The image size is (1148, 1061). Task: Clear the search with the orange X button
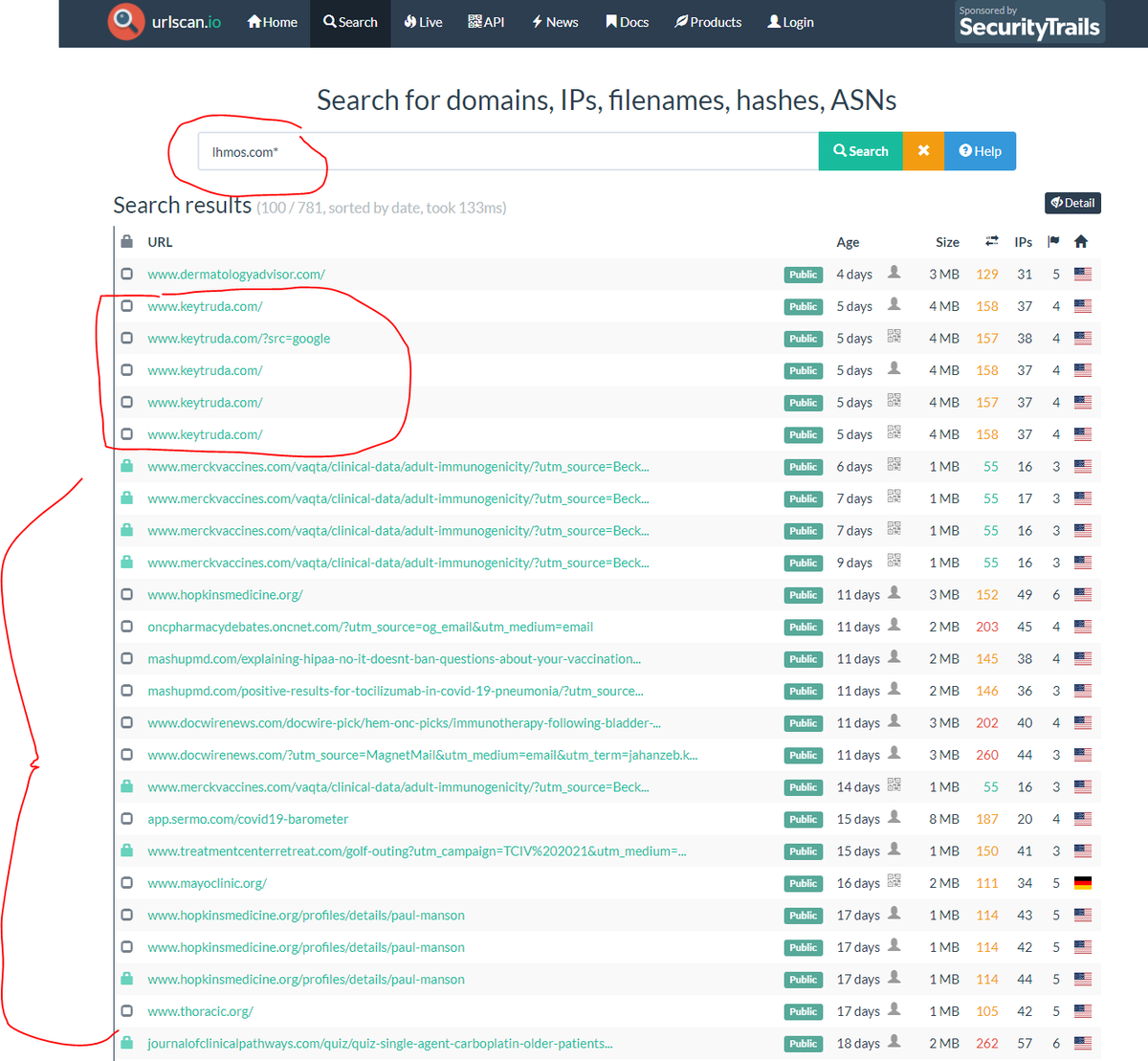click(x=923, y=151)
